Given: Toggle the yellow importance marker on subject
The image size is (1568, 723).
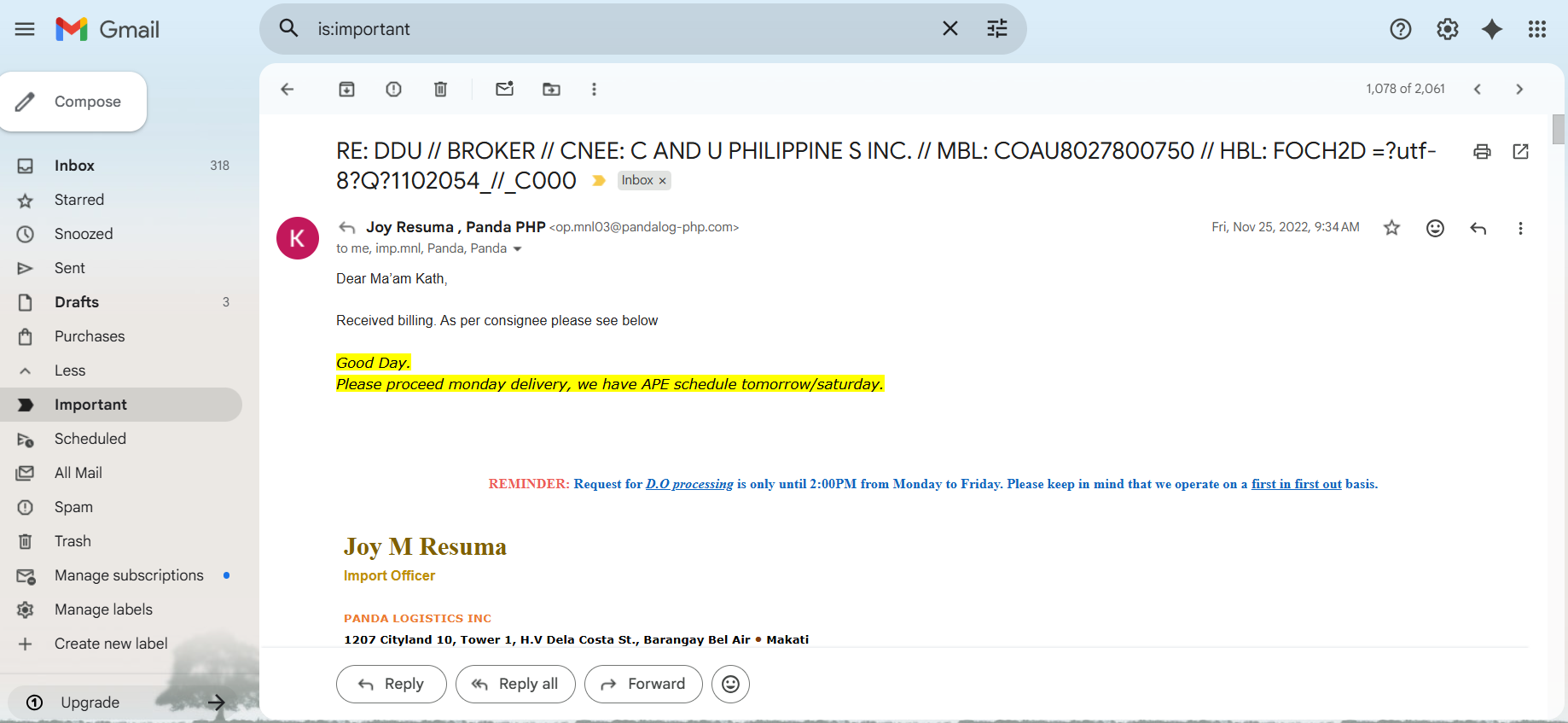Looking at the screenshot, I should pyautogui.click(x=599, y=181).
